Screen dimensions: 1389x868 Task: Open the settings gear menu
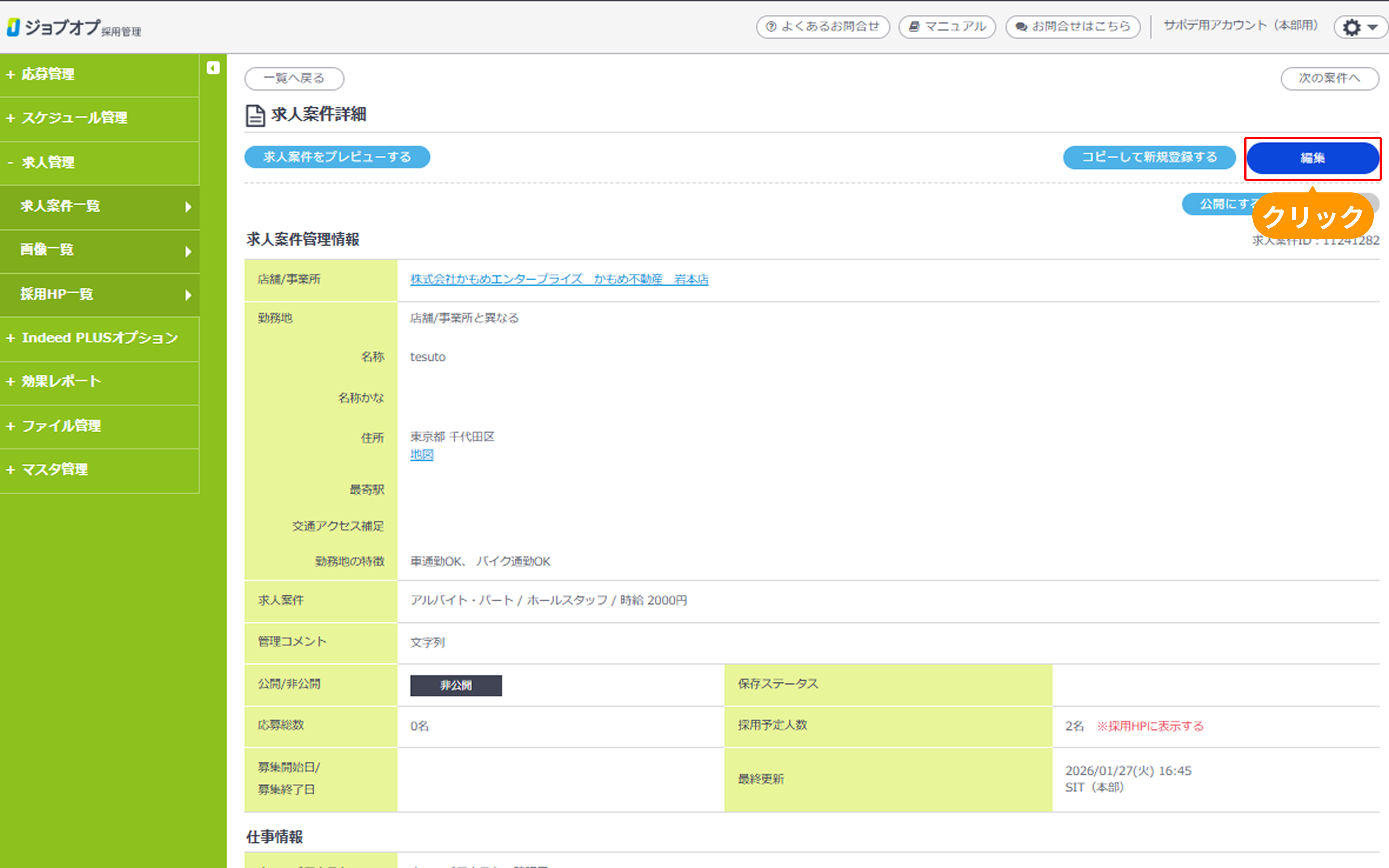[1352, 27]
